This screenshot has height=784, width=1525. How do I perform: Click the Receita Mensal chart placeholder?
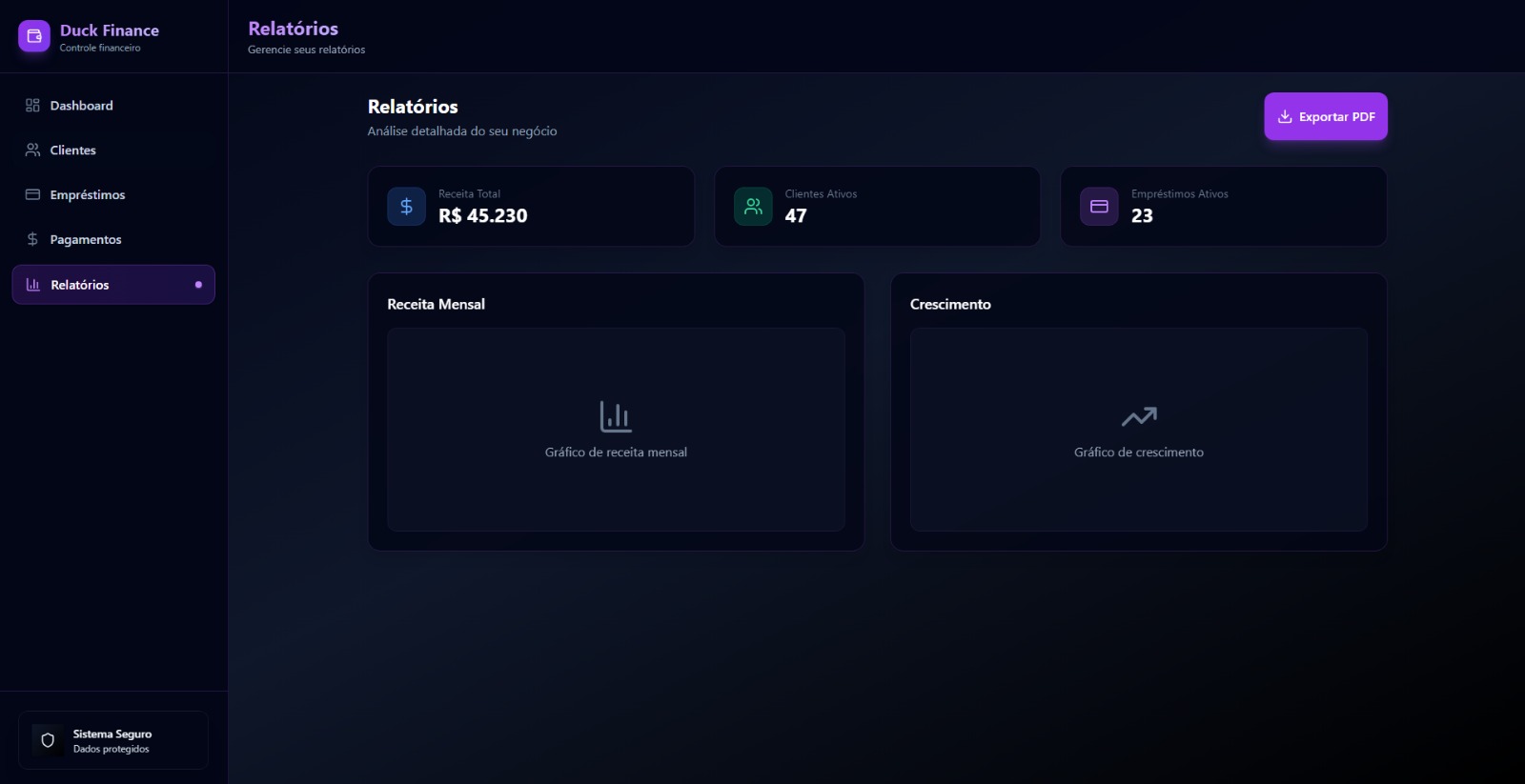click(616, 430)
